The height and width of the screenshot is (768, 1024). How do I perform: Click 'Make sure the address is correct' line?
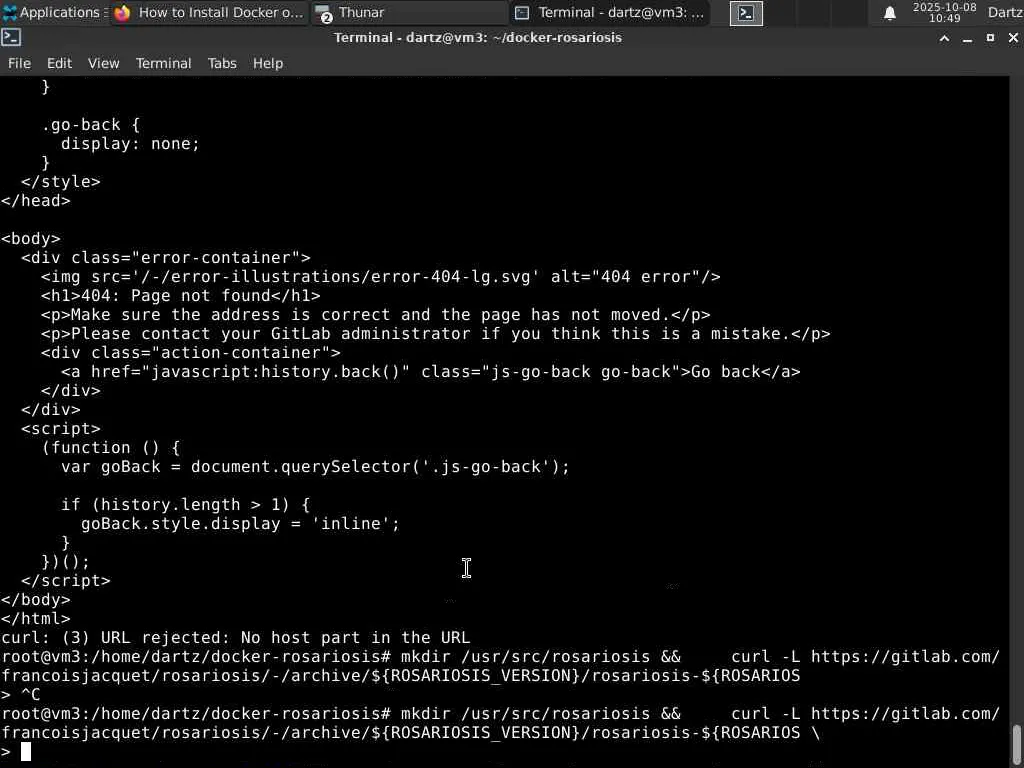tap(376, 315)
